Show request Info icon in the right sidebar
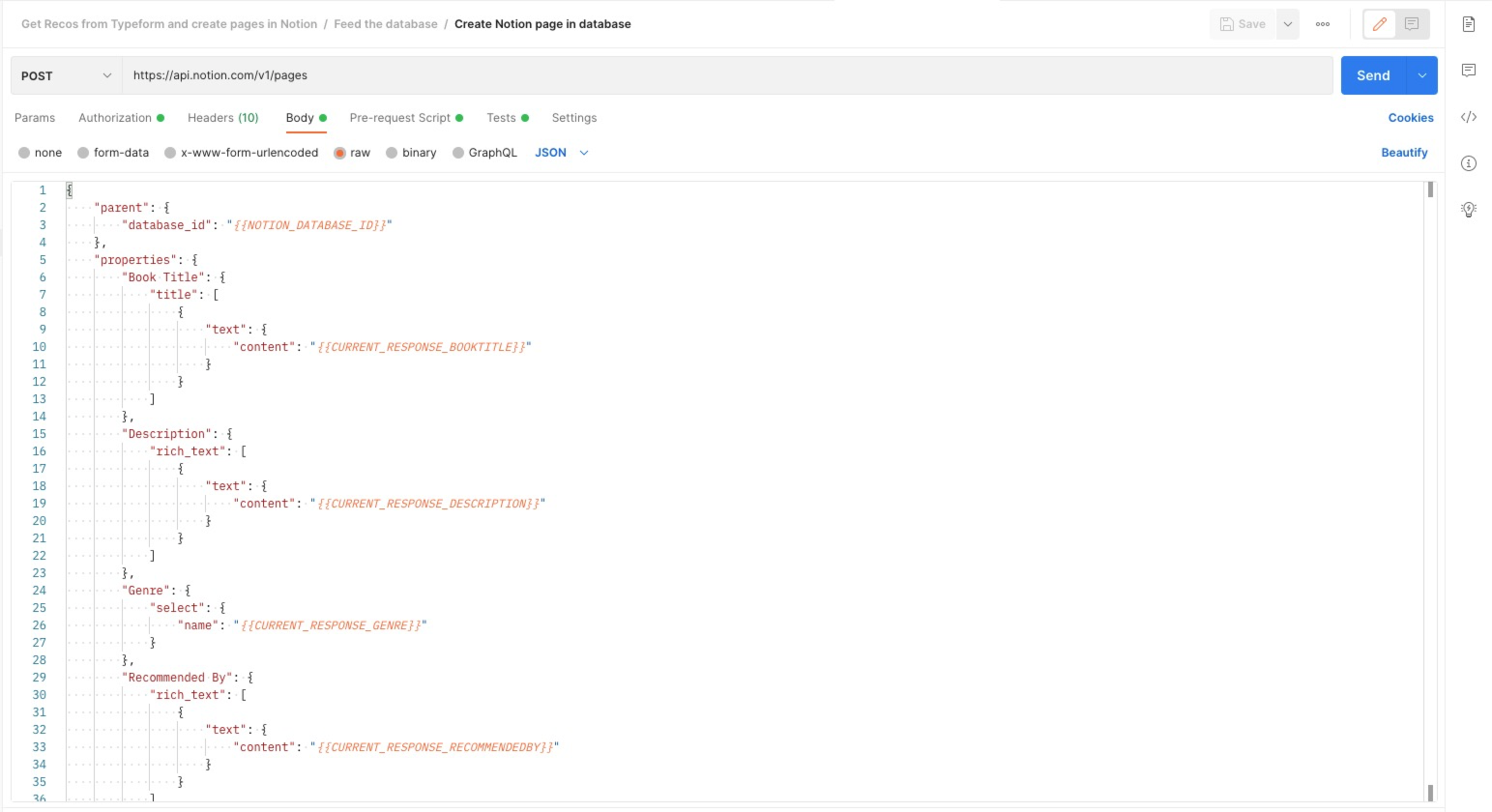Image resolution: width=1492 pixels, height=812 pixels. pos(1468,163)
